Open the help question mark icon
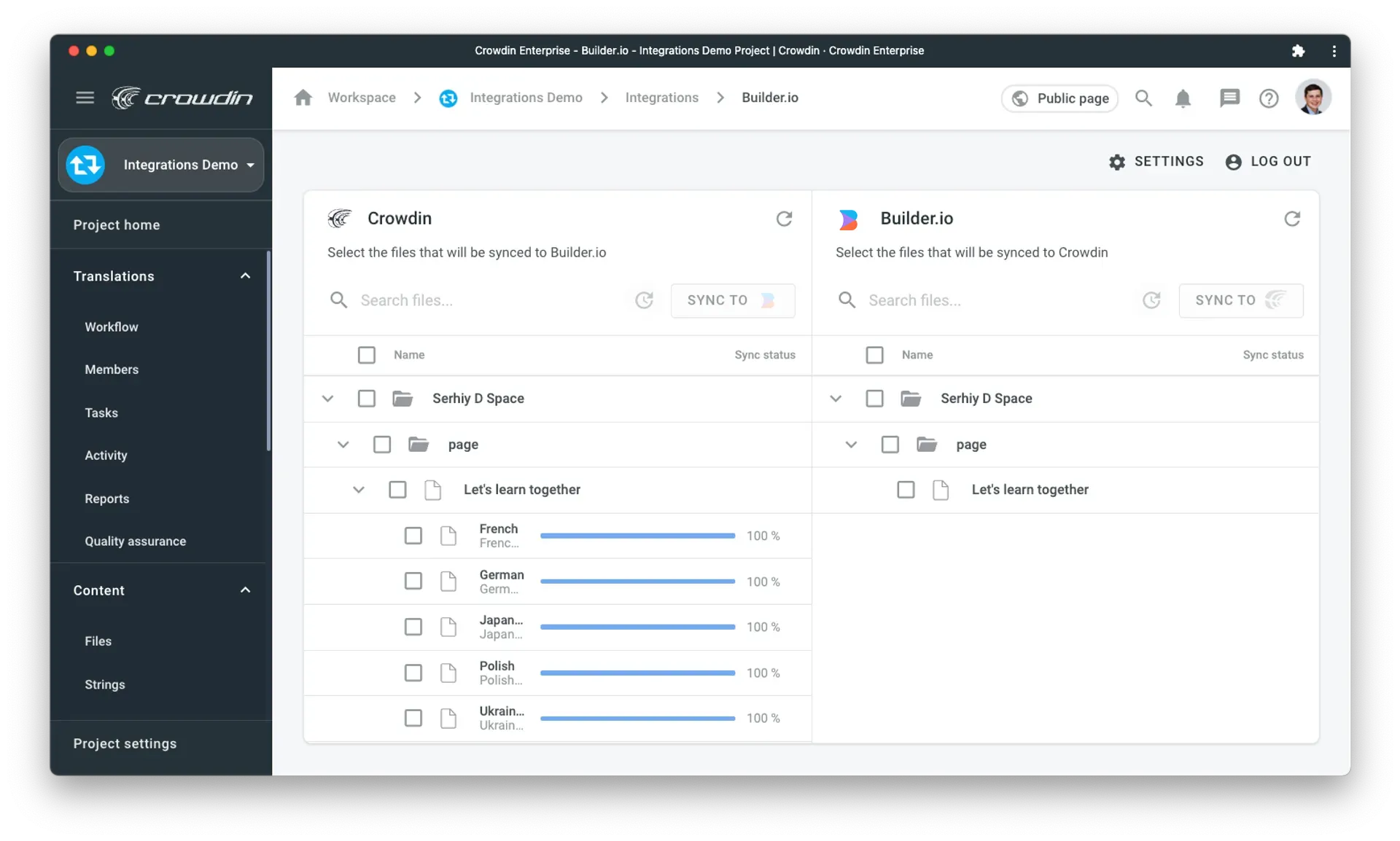This screenshot has height=841, width=1400. point(1269,98)
